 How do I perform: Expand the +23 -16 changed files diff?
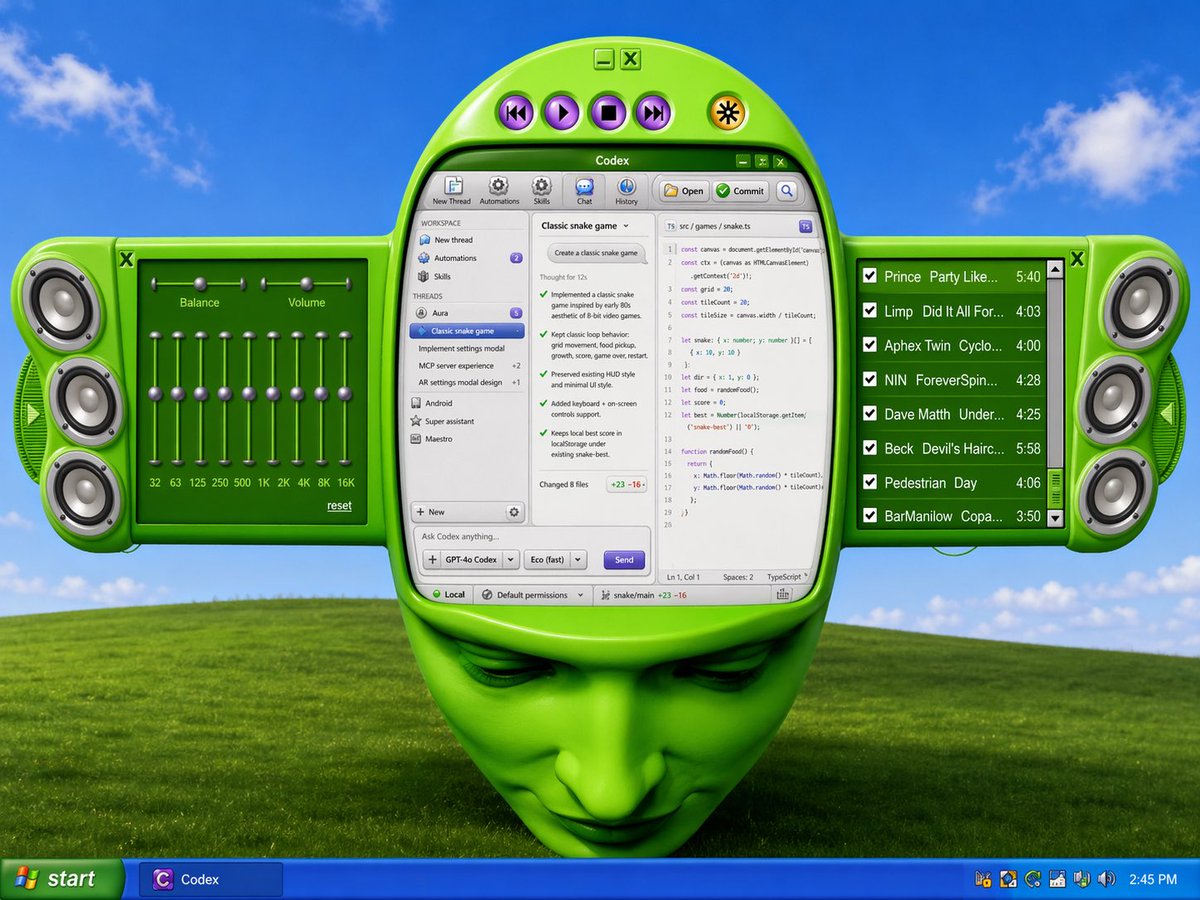click(627, 484)
